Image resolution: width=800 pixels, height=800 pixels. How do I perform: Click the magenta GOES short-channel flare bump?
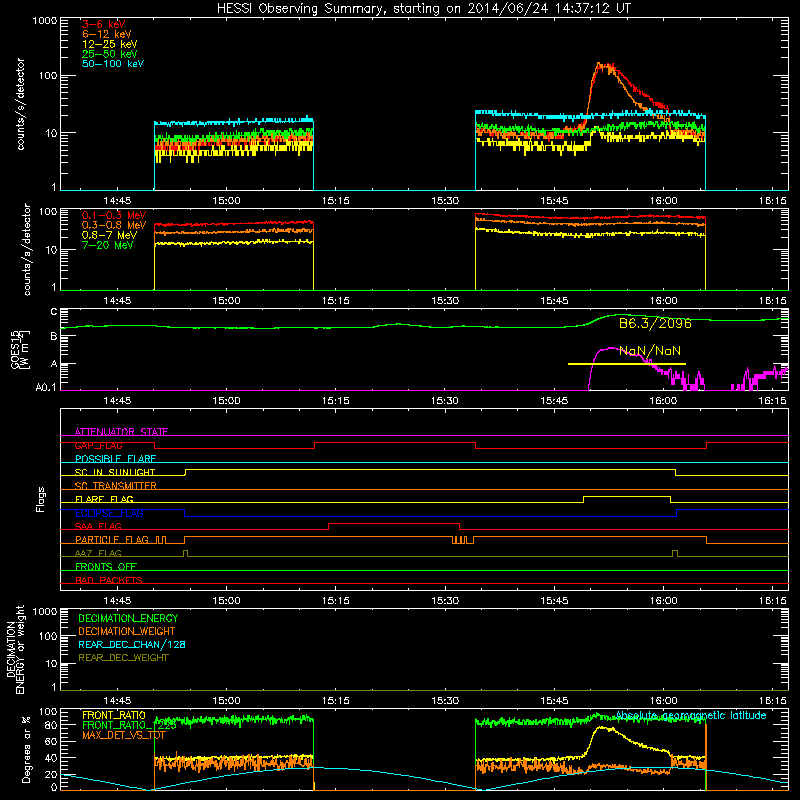click(x=611, y=349)
